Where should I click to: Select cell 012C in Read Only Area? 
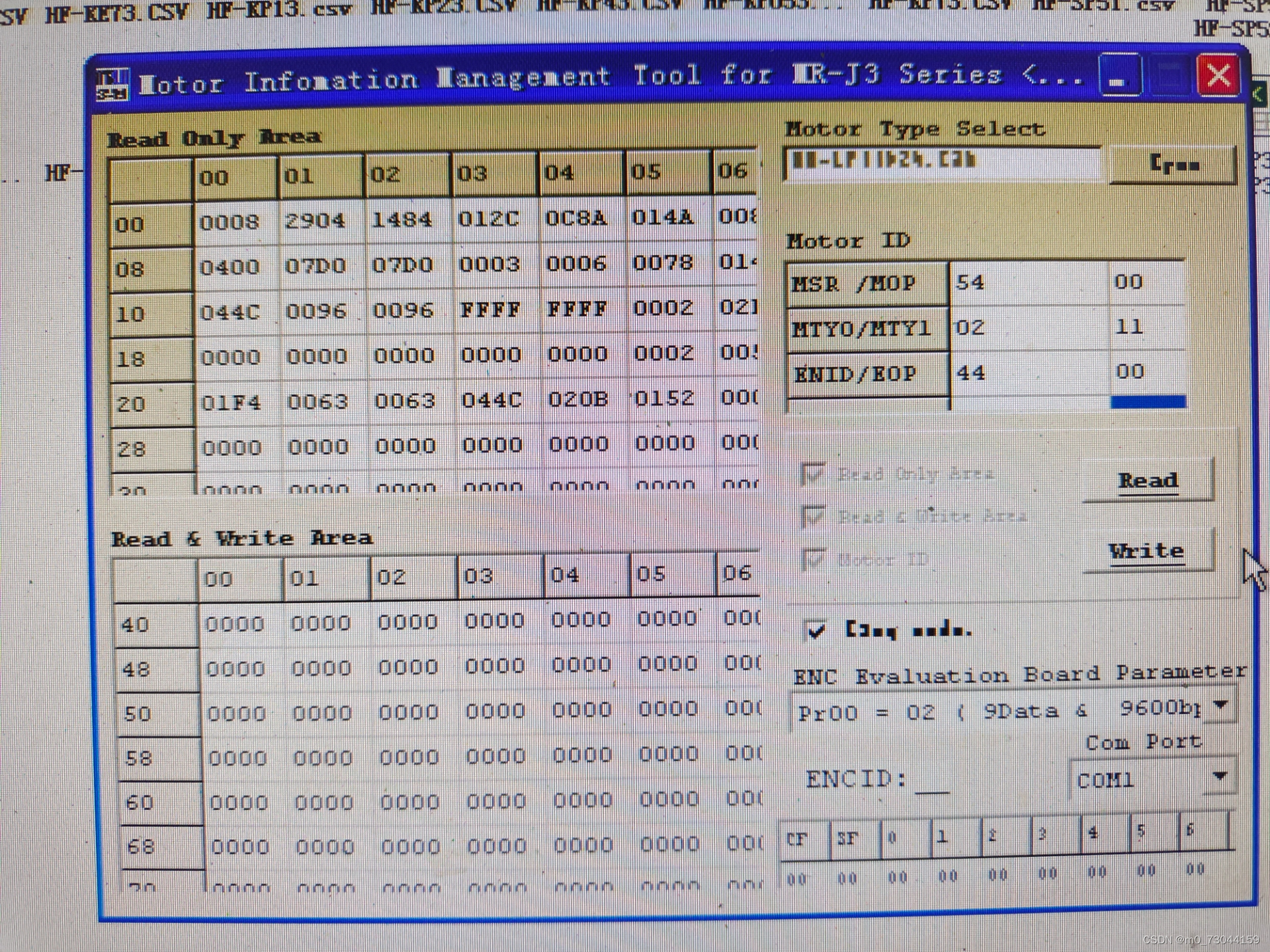(x=495, y=219)
